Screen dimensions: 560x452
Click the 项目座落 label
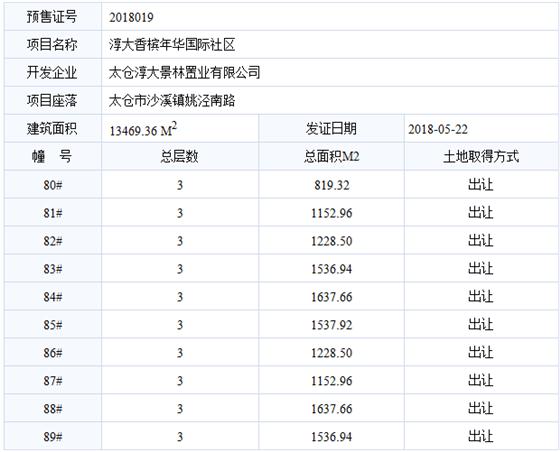(x=52, y=101)
